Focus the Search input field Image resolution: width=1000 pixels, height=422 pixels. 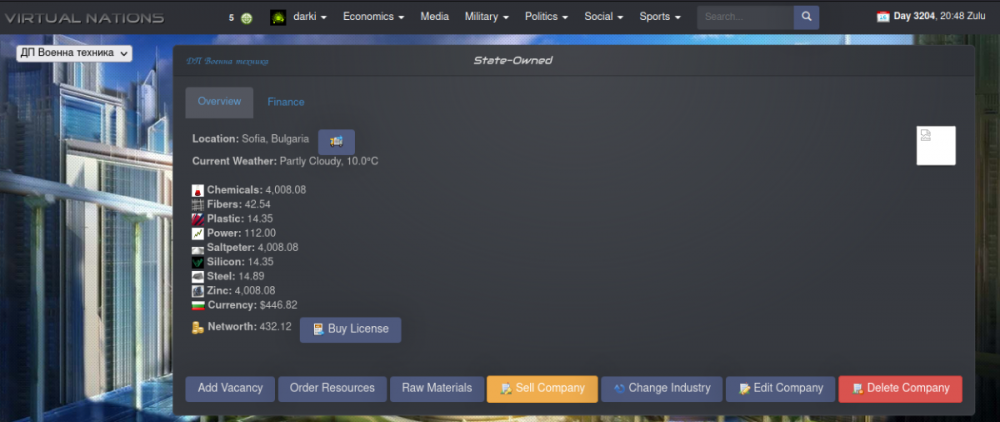click(x=745, y=17)
